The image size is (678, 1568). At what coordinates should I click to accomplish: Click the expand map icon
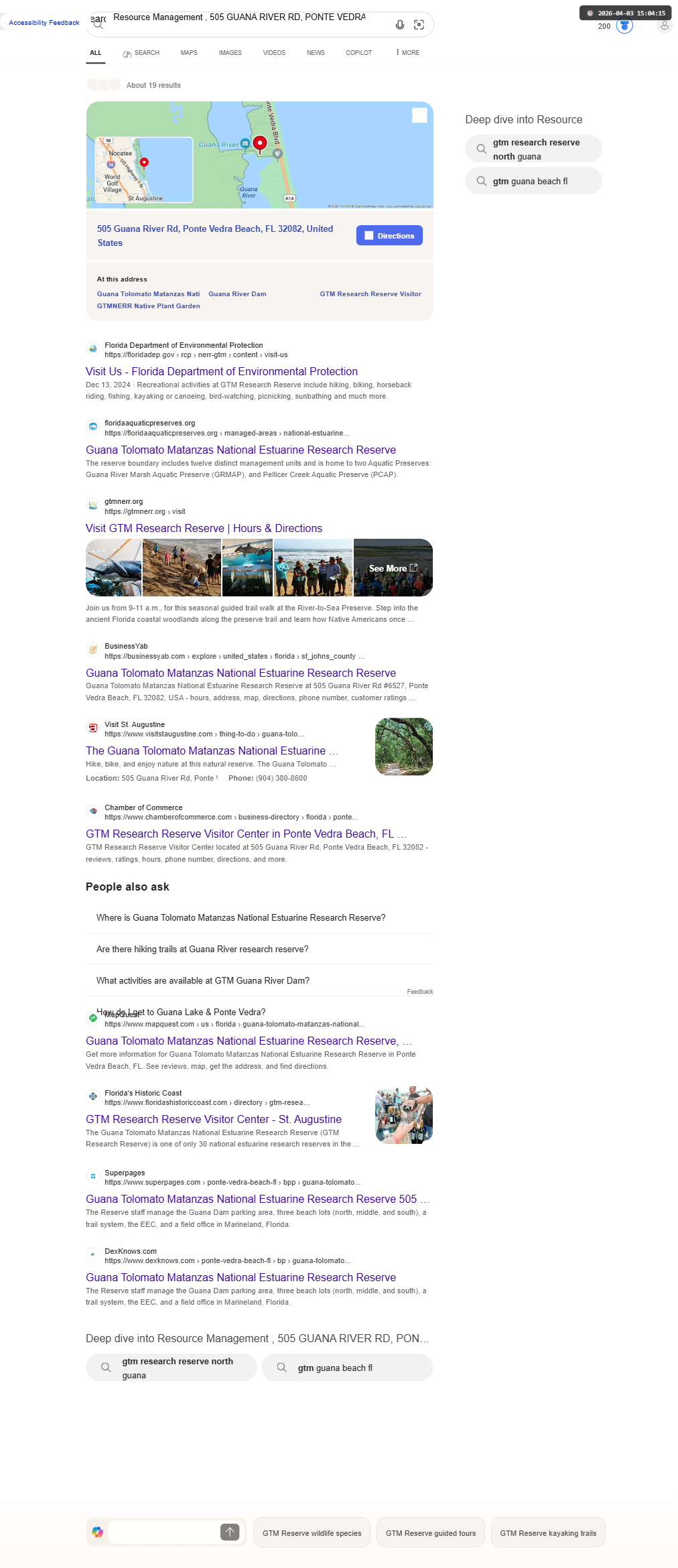419,115
